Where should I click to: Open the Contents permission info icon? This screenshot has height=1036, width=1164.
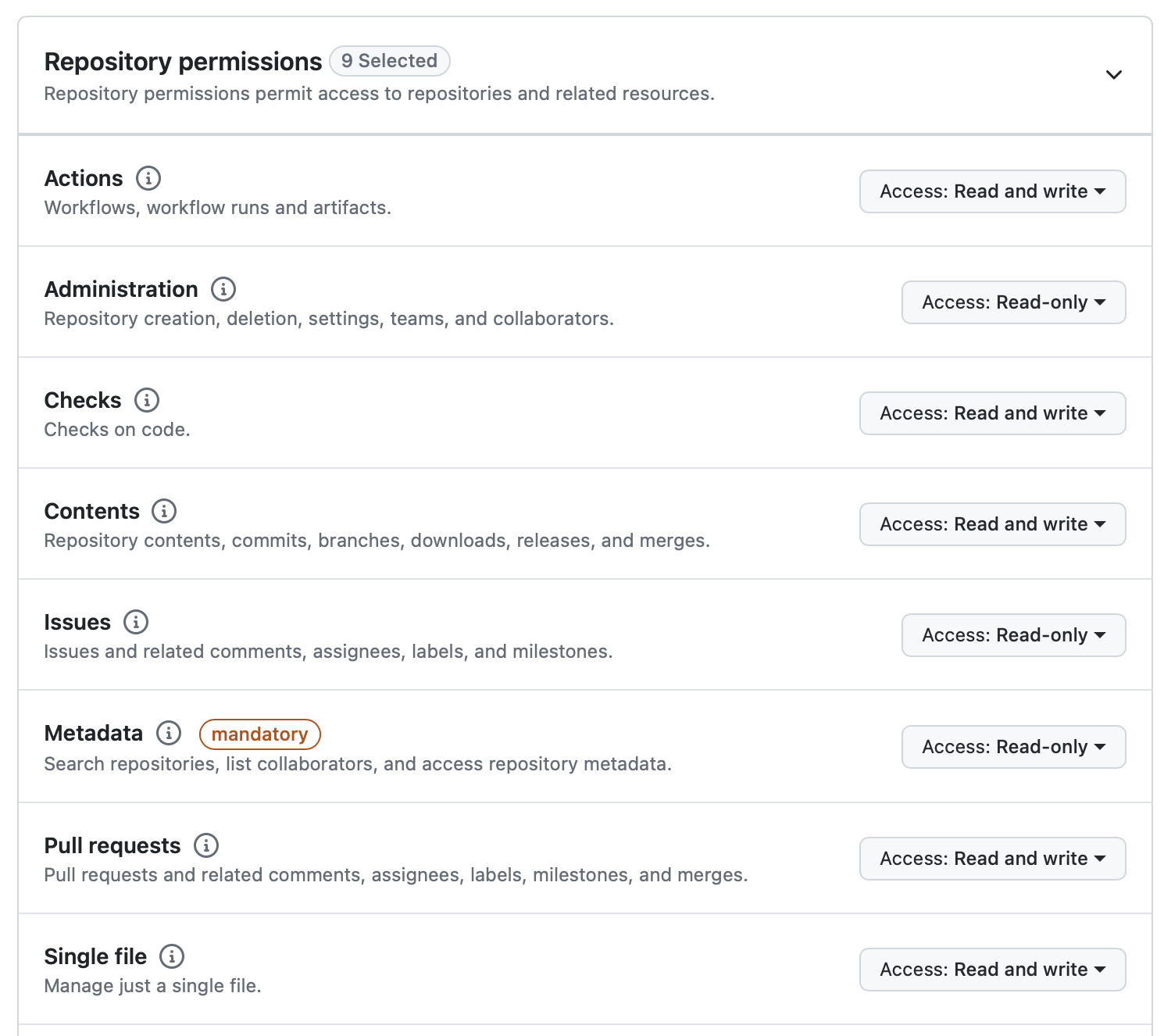coord(164,512)
